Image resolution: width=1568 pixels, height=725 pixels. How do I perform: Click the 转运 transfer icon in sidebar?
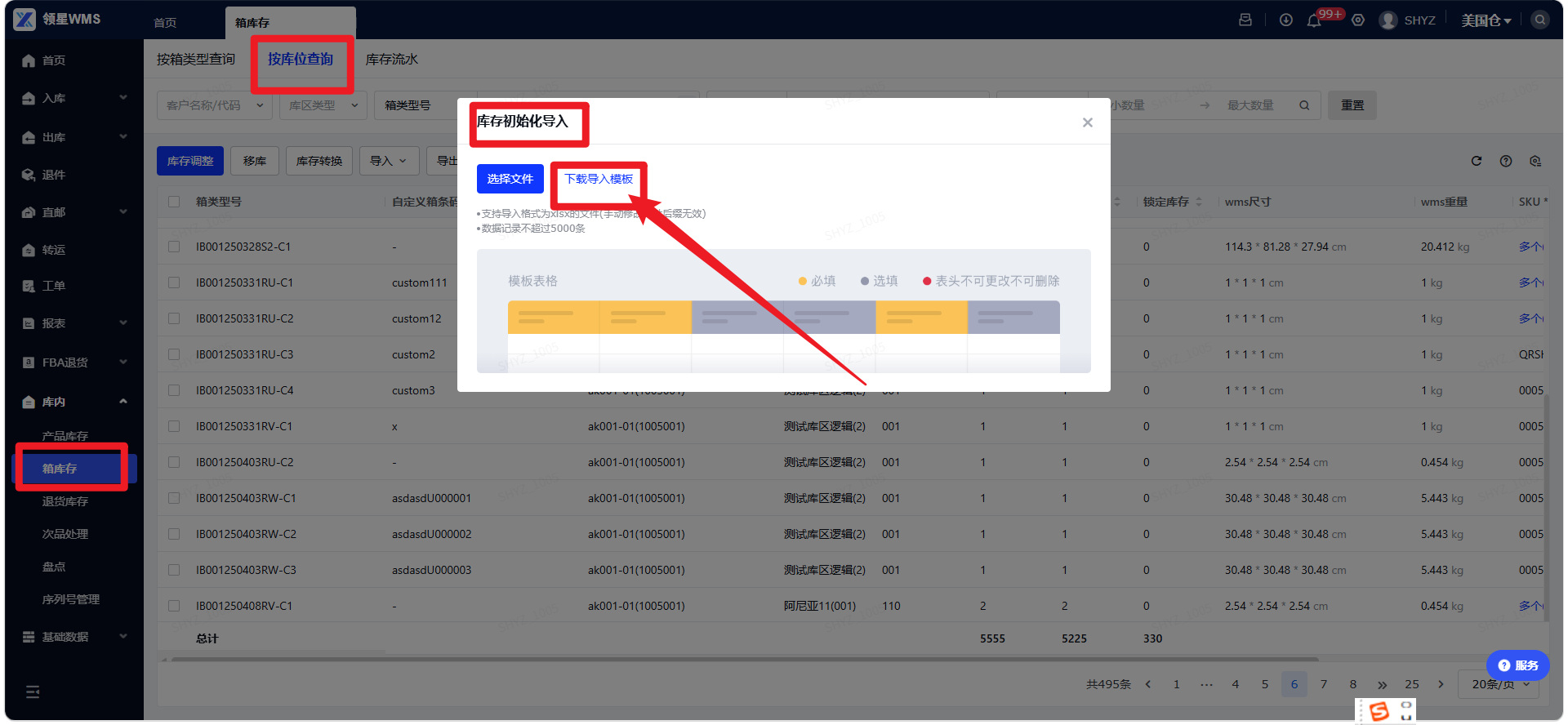coord(29,250)
